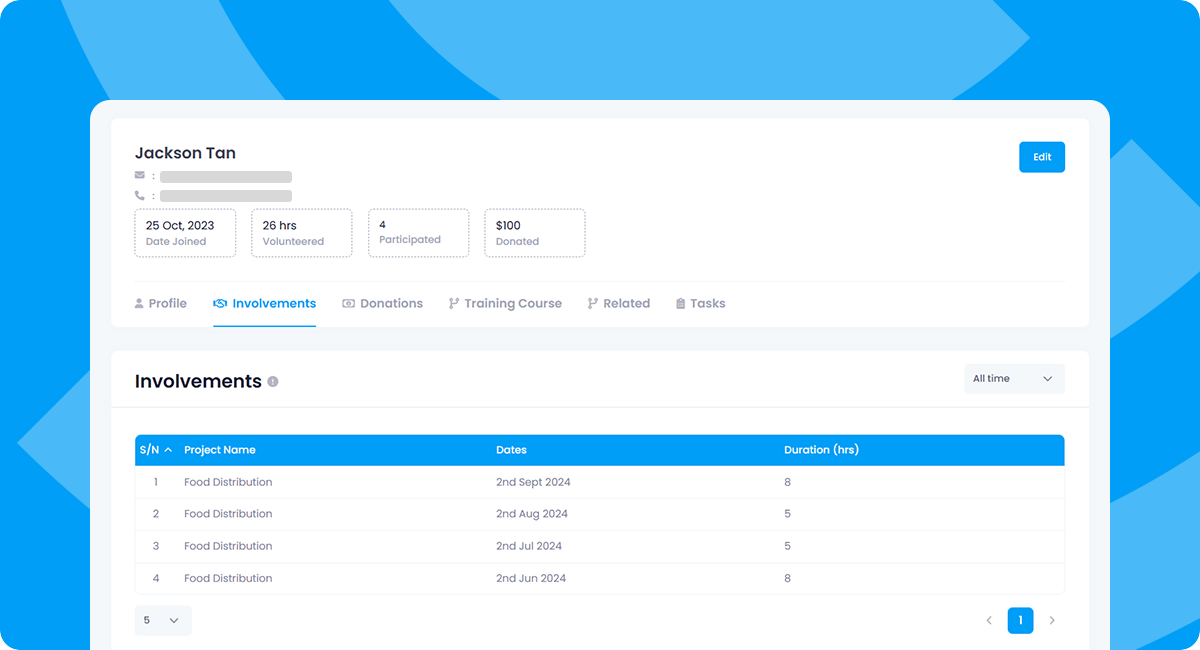Sort the Dates column header
This screenshot has height=650, width=1200.
click(511, 450)
